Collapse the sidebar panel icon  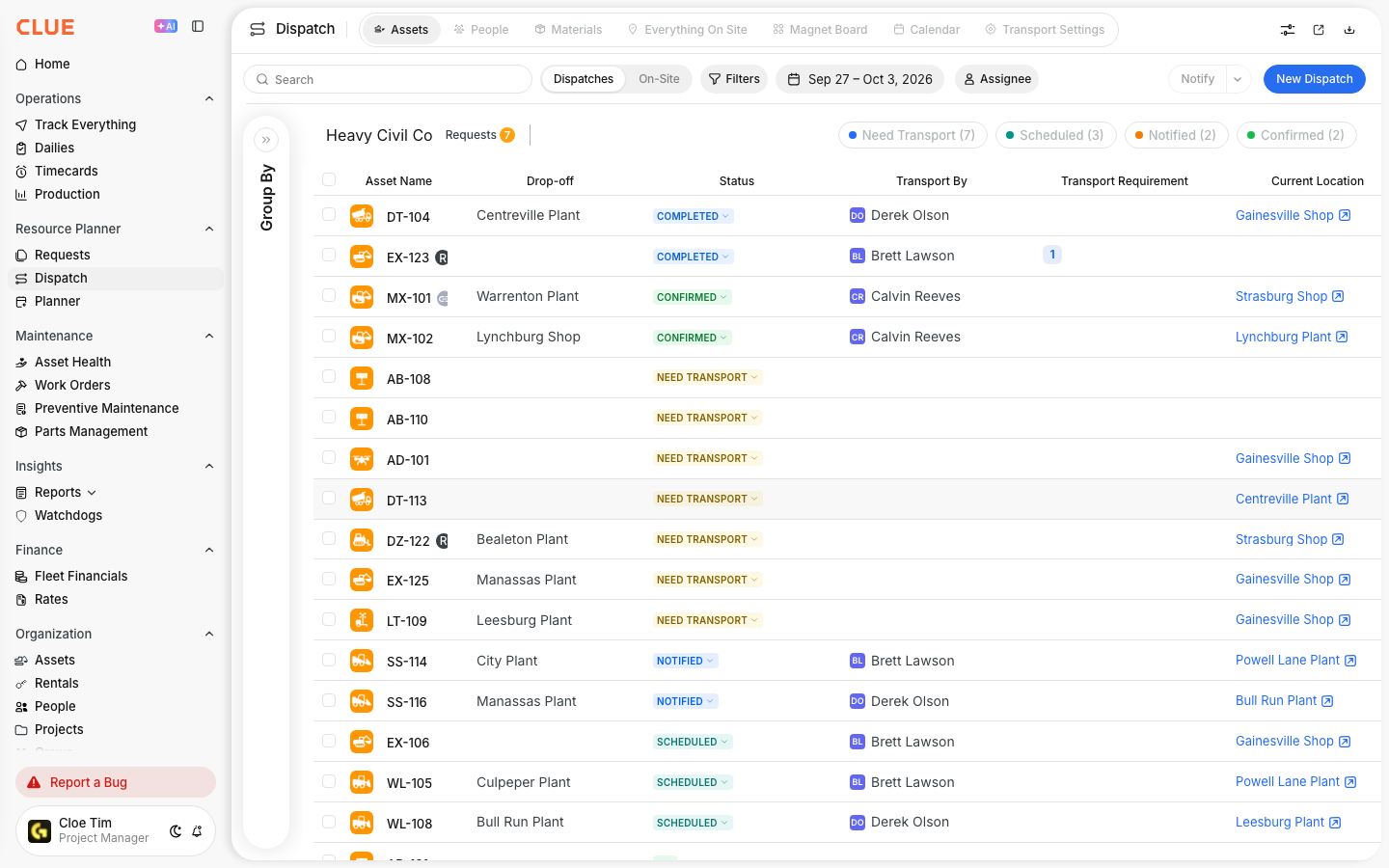coord(198,26)
